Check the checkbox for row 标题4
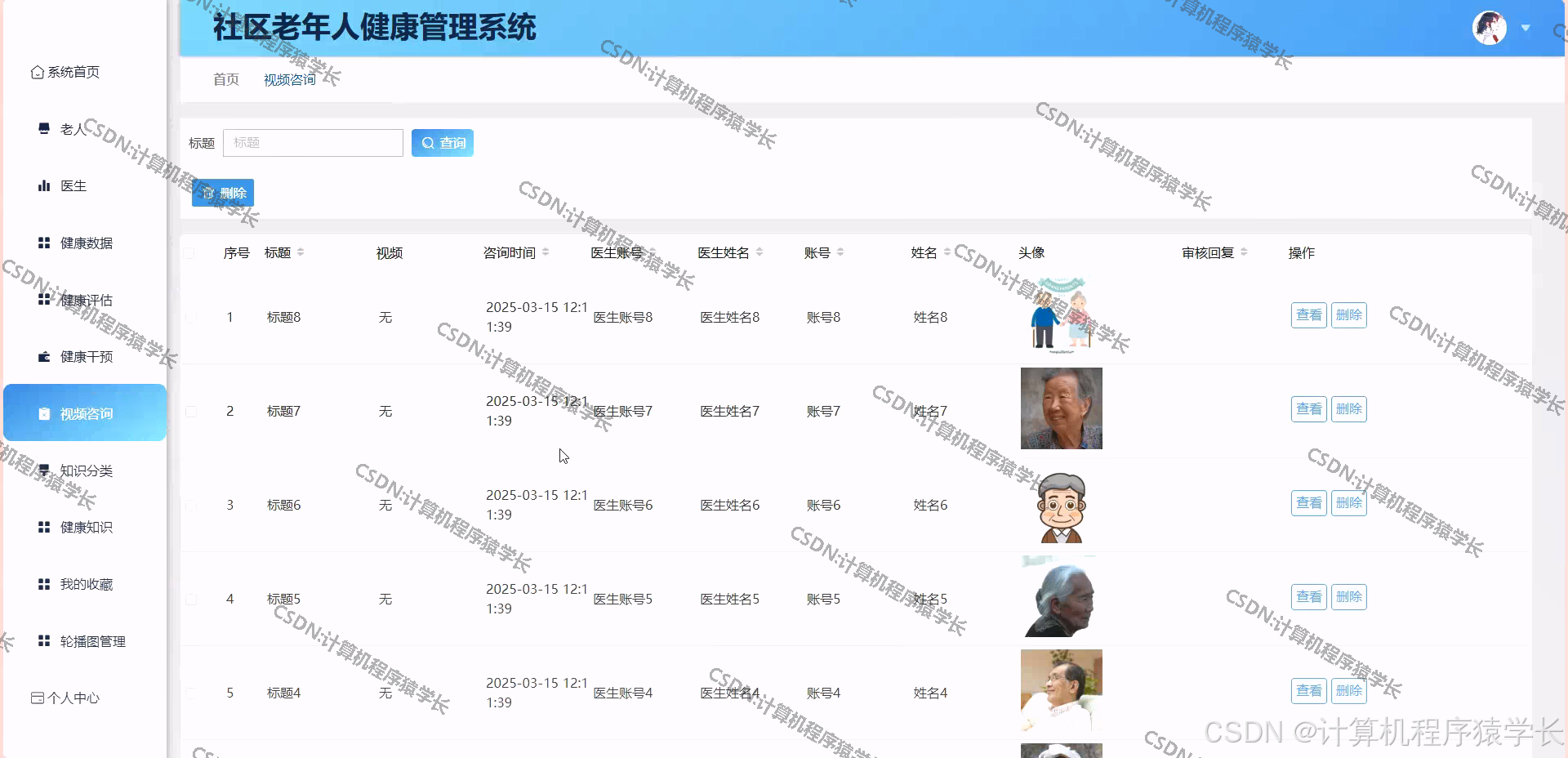This screenshot has height=758, width=1568. [x=191, y=693]
